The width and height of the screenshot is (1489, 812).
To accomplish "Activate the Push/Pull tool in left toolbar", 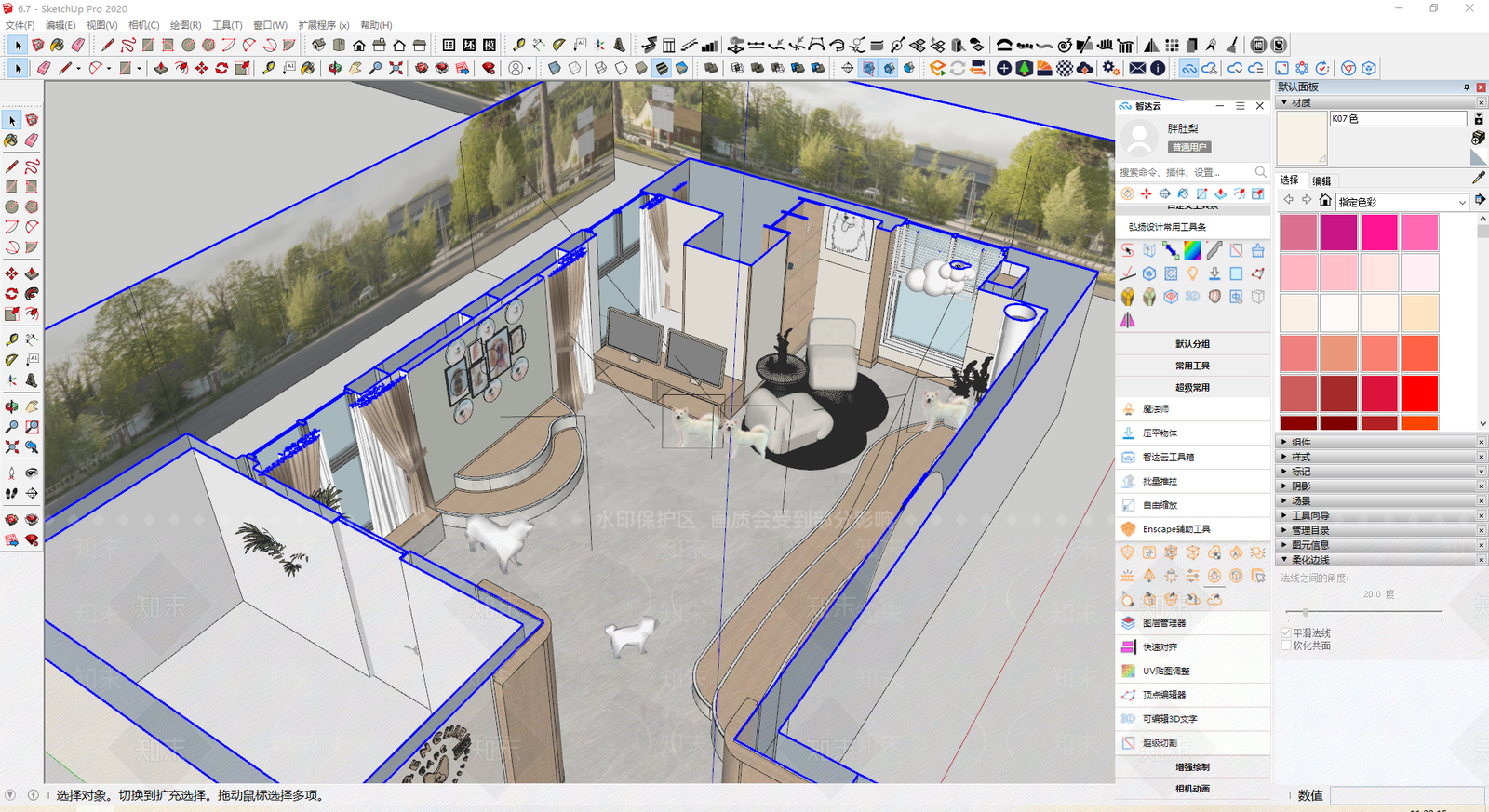I will point(32,273).
